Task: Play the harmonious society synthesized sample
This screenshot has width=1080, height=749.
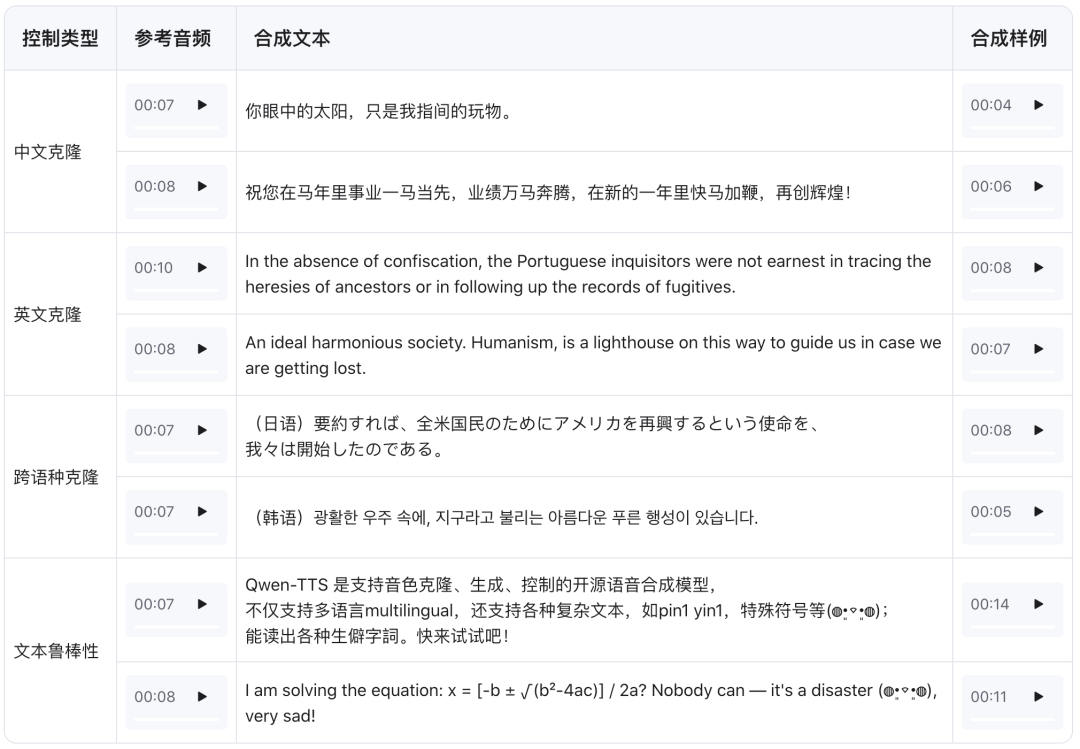Action: click(1037, 350)
